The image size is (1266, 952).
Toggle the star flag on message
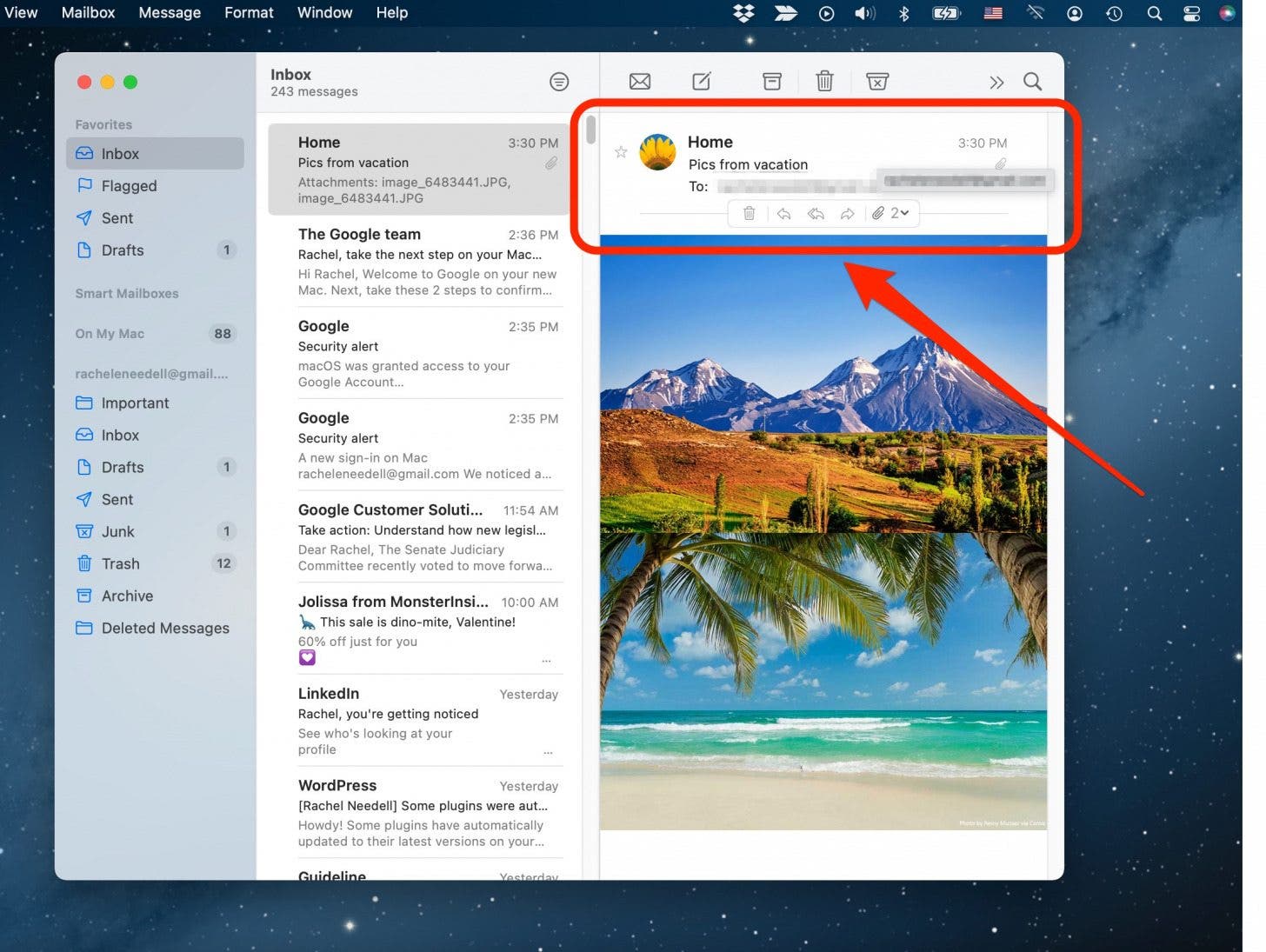[621, 153]
